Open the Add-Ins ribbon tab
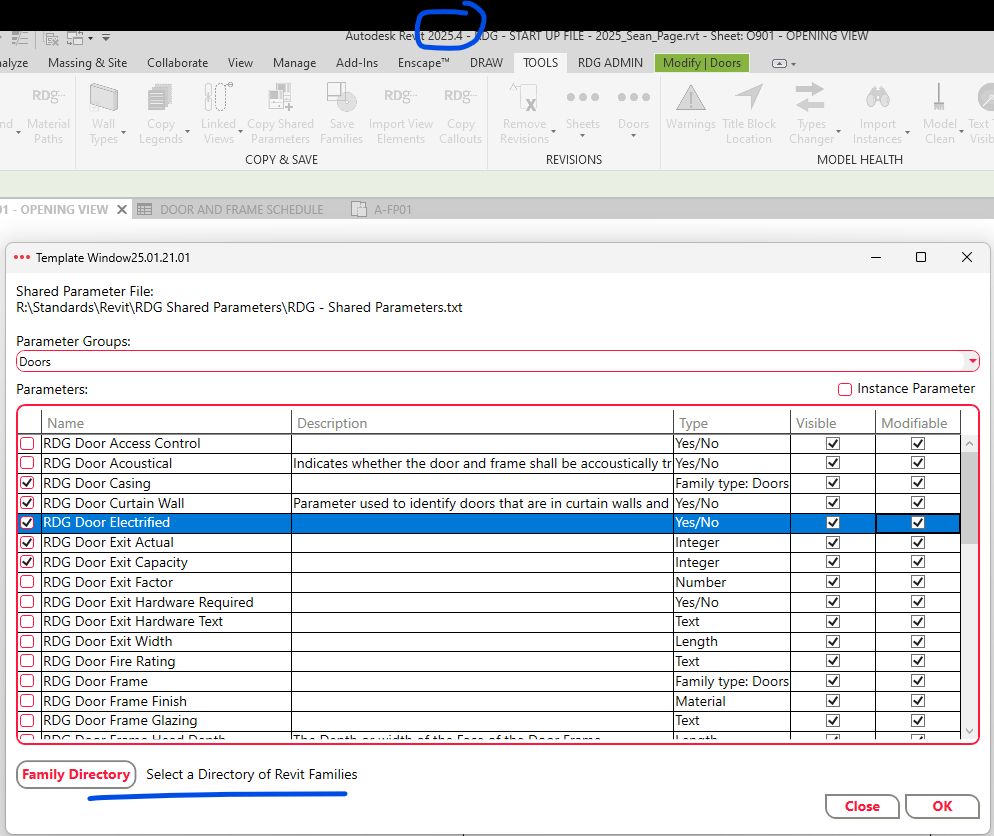Image resolution: width=994 pixels, height=836 pixels. [357, 63]
